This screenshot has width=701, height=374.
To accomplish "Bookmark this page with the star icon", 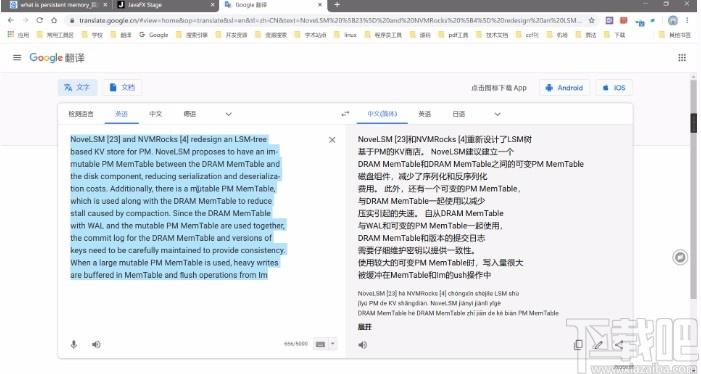I will tap(591, 20).
